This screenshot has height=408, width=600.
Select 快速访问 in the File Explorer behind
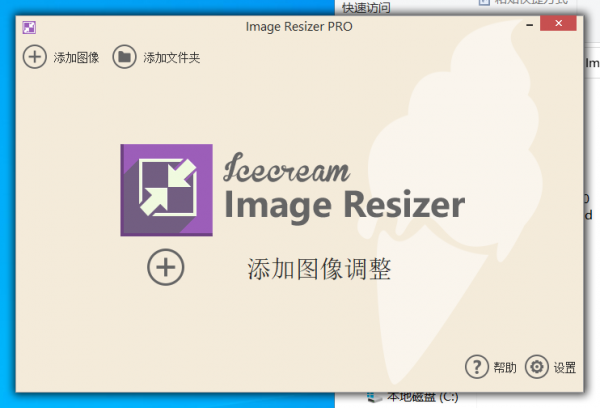pos(366,8)
